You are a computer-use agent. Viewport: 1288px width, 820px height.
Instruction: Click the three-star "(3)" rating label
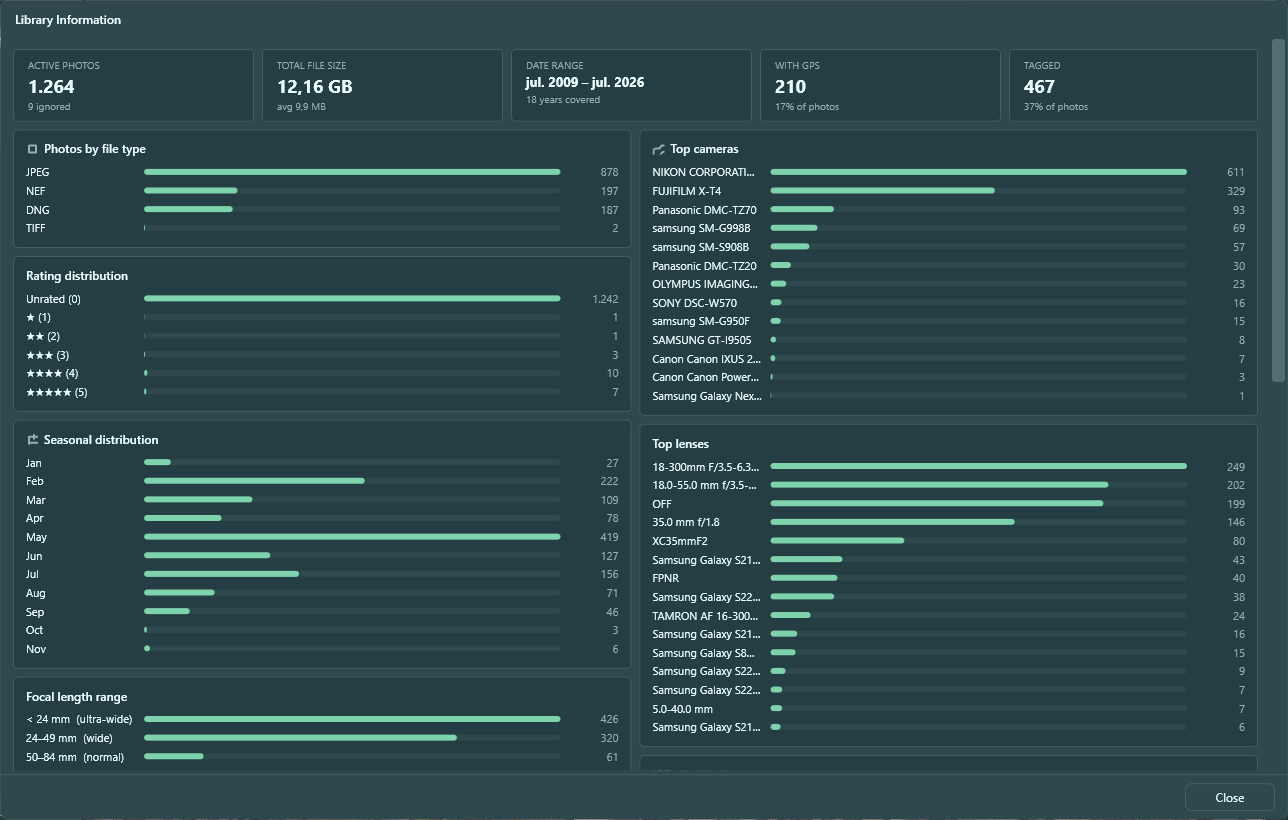48,355
